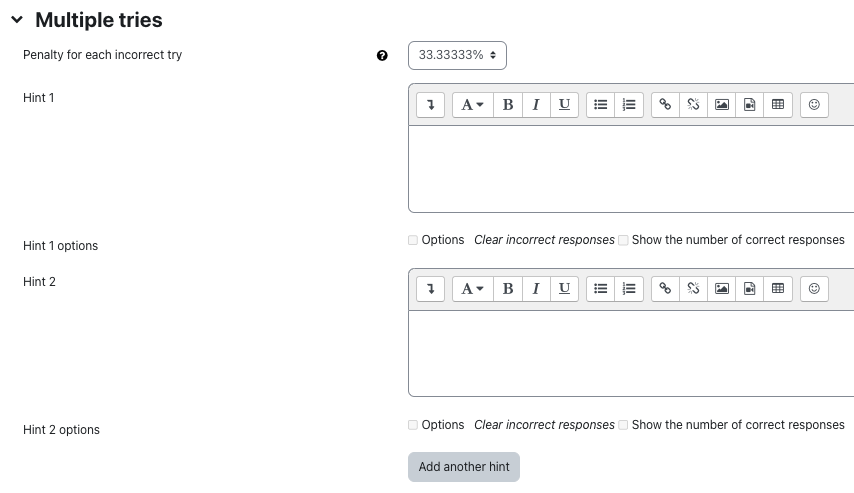Toggle Italic in Hint 1 editor
The image size is (854, 493).
click(x=536, y=105)
